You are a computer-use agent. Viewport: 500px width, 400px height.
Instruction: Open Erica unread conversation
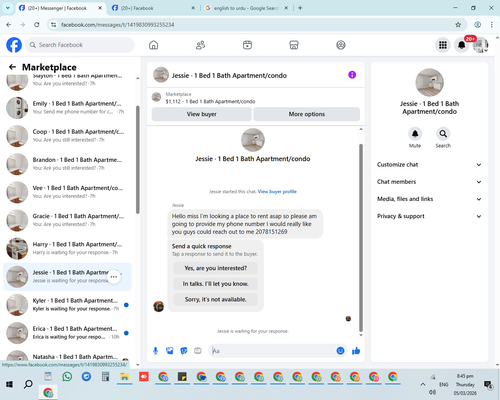point(68,333)
